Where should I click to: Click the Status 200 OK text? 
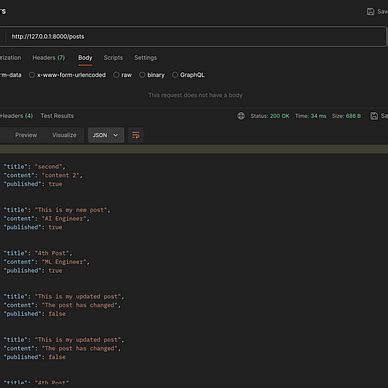(x=270, y=116)
